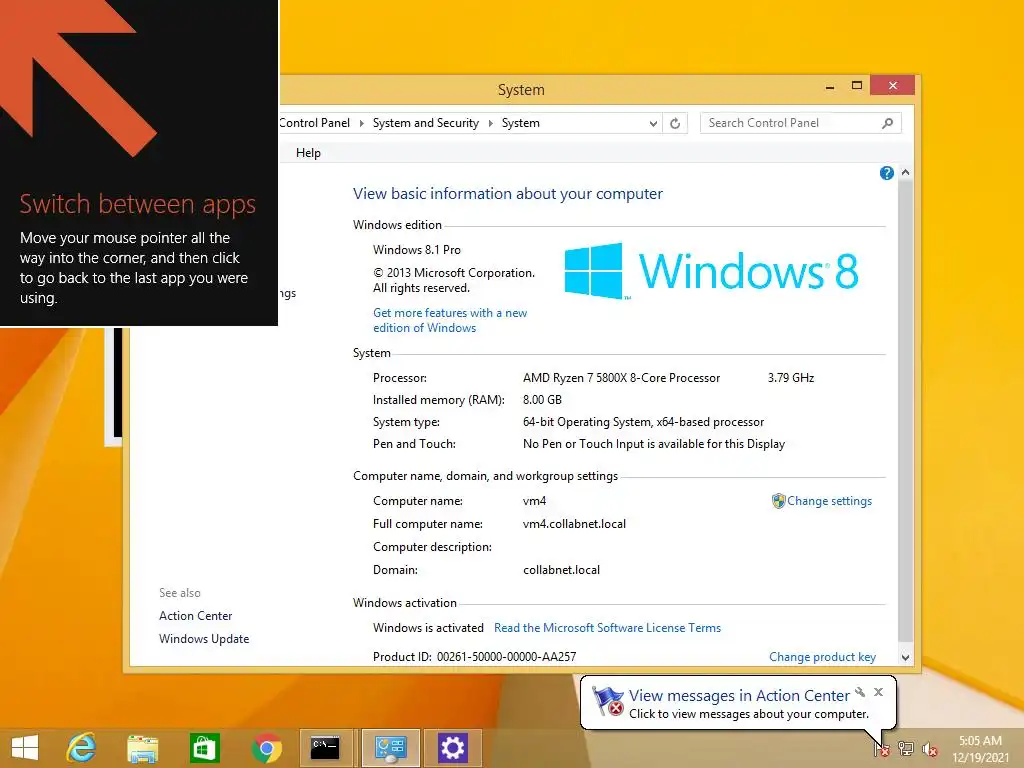Click the System breadcrumb item
The width and height of the screenshot is (1024, 768).
[520, 123]
